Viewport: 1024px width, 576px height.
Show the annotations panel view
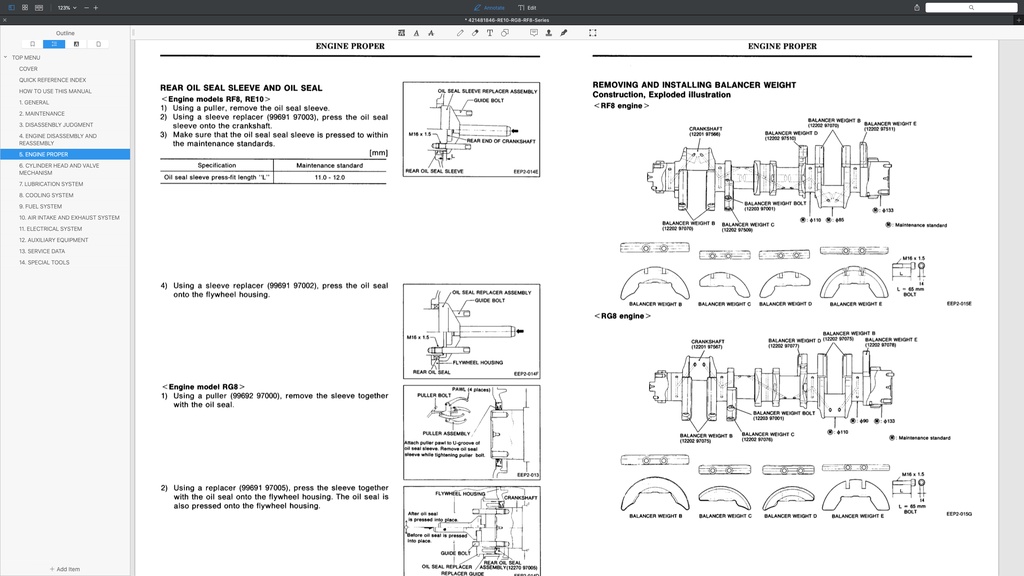pyautogui.click(x=76, y=44)
